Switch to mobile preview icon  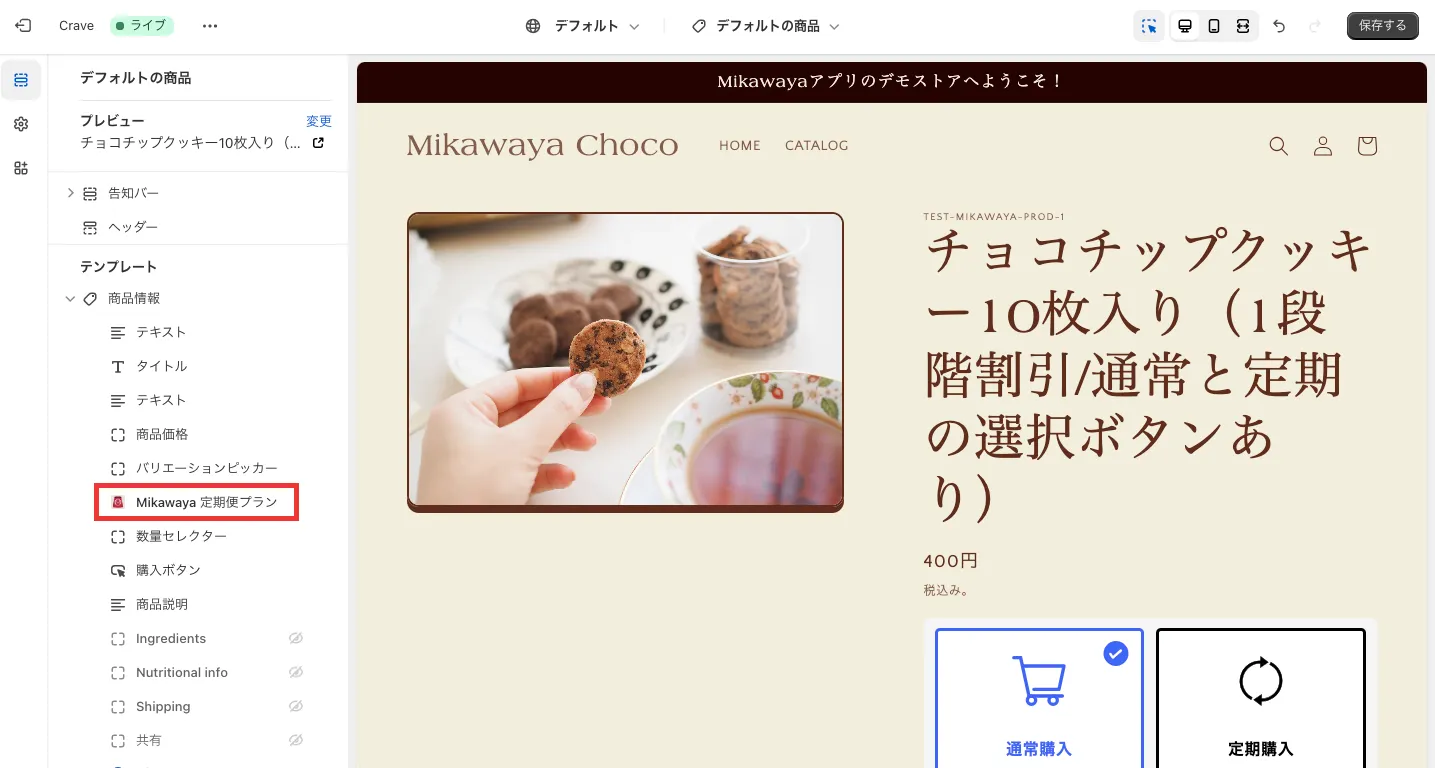(1214, 26)
